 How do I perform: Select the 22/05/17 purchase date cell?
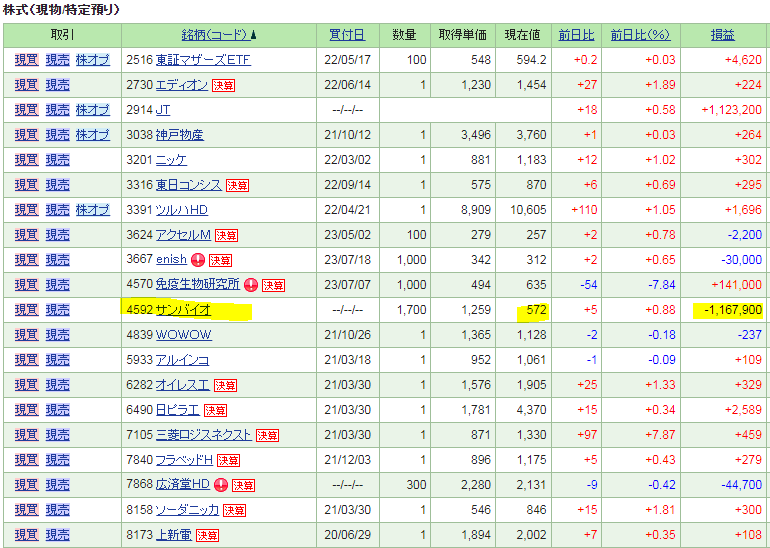pyautogui.click(x=348, y=60)
